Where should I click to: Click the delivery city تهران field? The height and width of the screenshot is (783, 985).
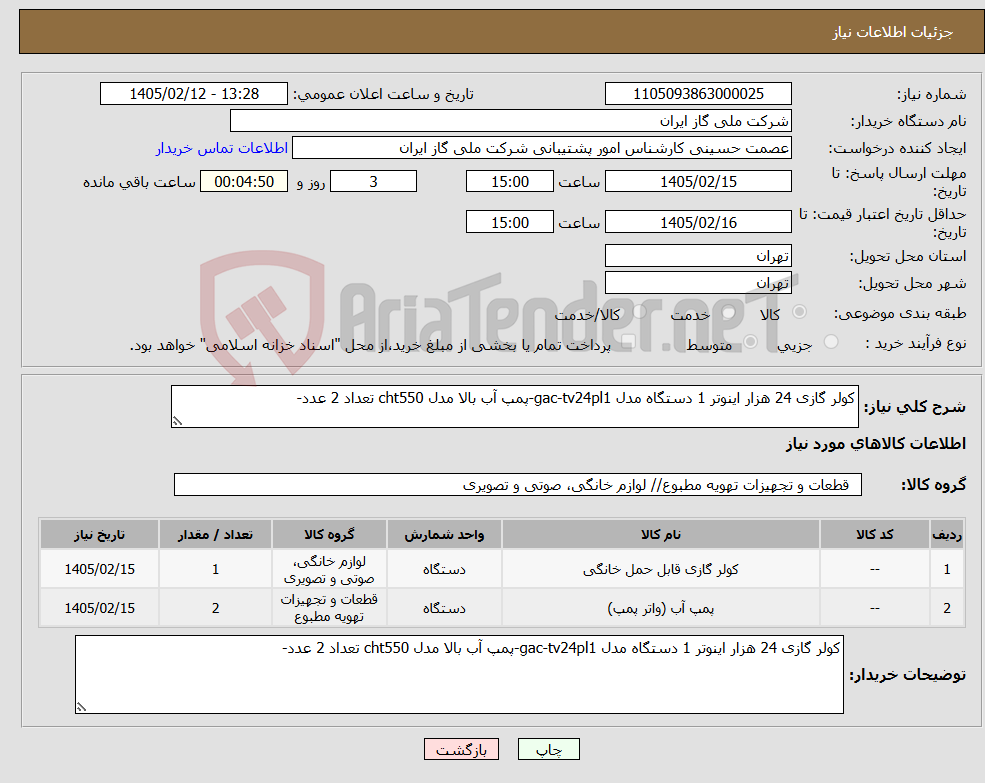pos(698,283)
